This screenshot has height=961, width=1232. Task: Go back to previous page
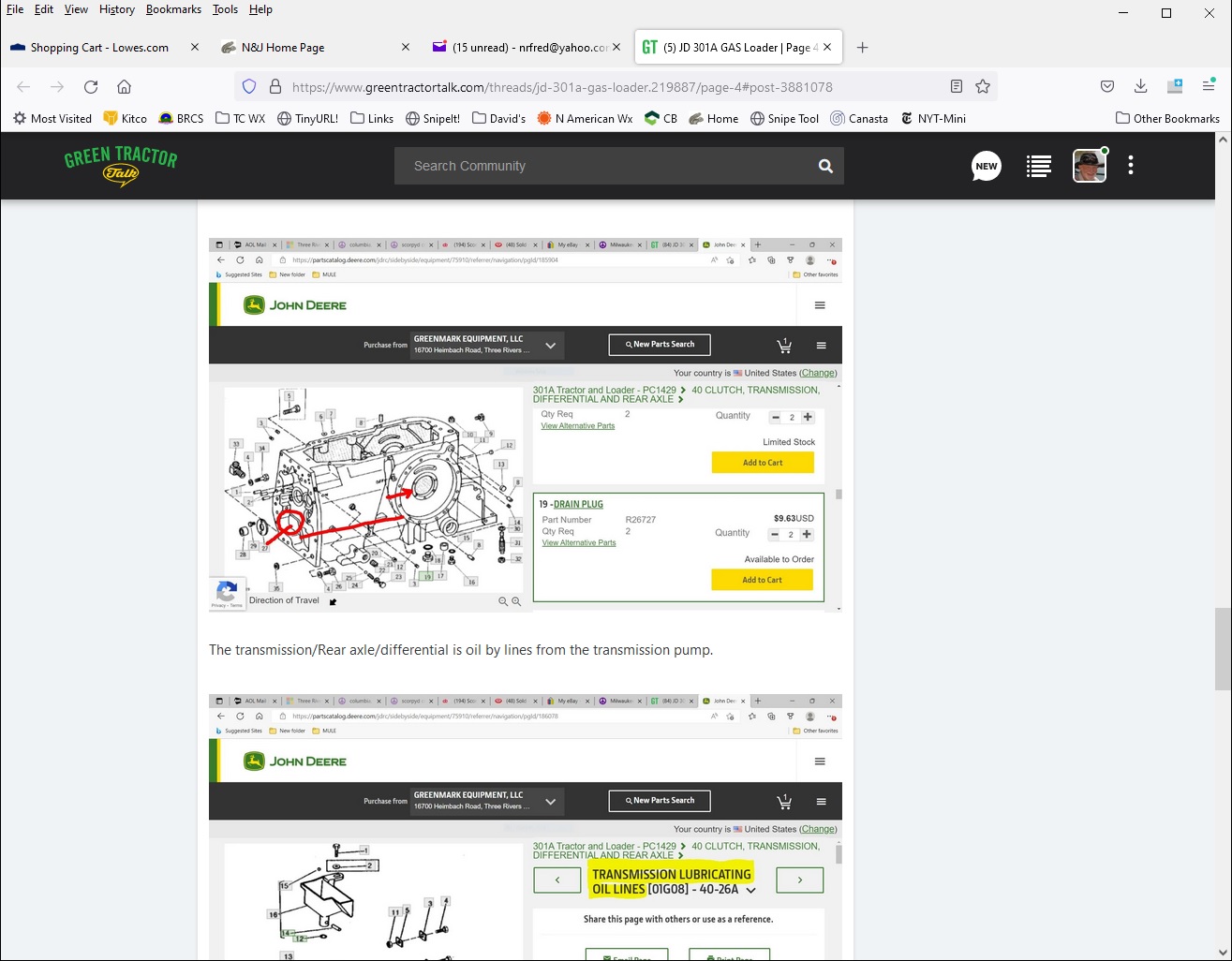point(23,87)
